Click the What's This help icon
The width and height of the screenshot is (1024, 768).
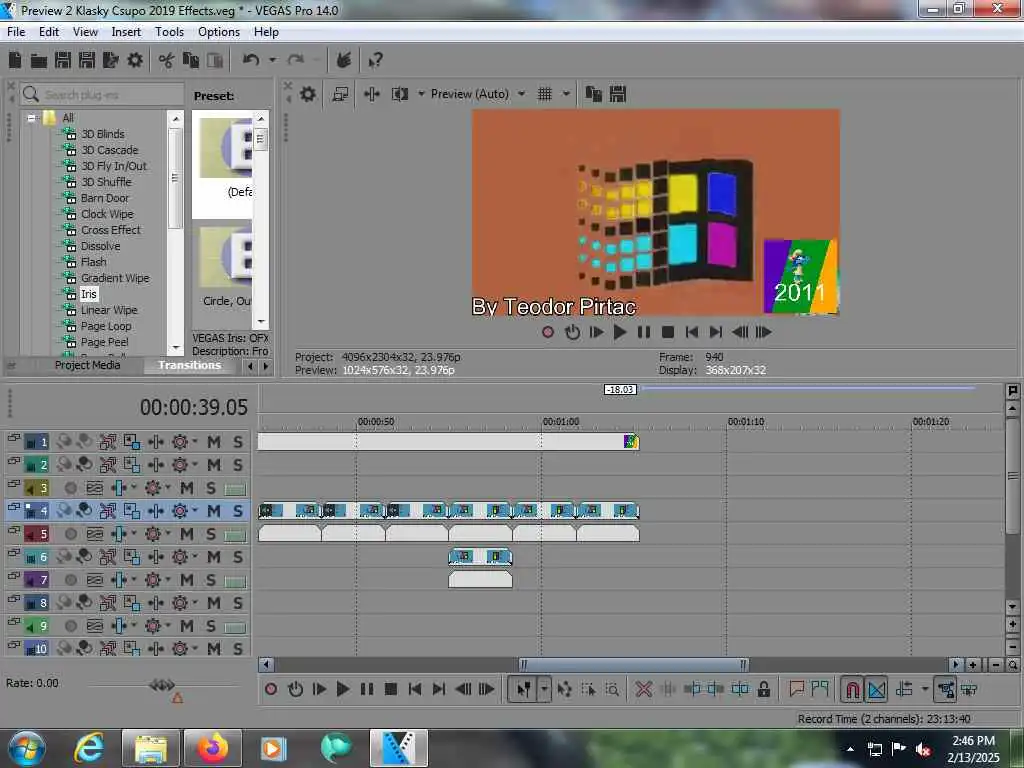[x=375, y=61]
